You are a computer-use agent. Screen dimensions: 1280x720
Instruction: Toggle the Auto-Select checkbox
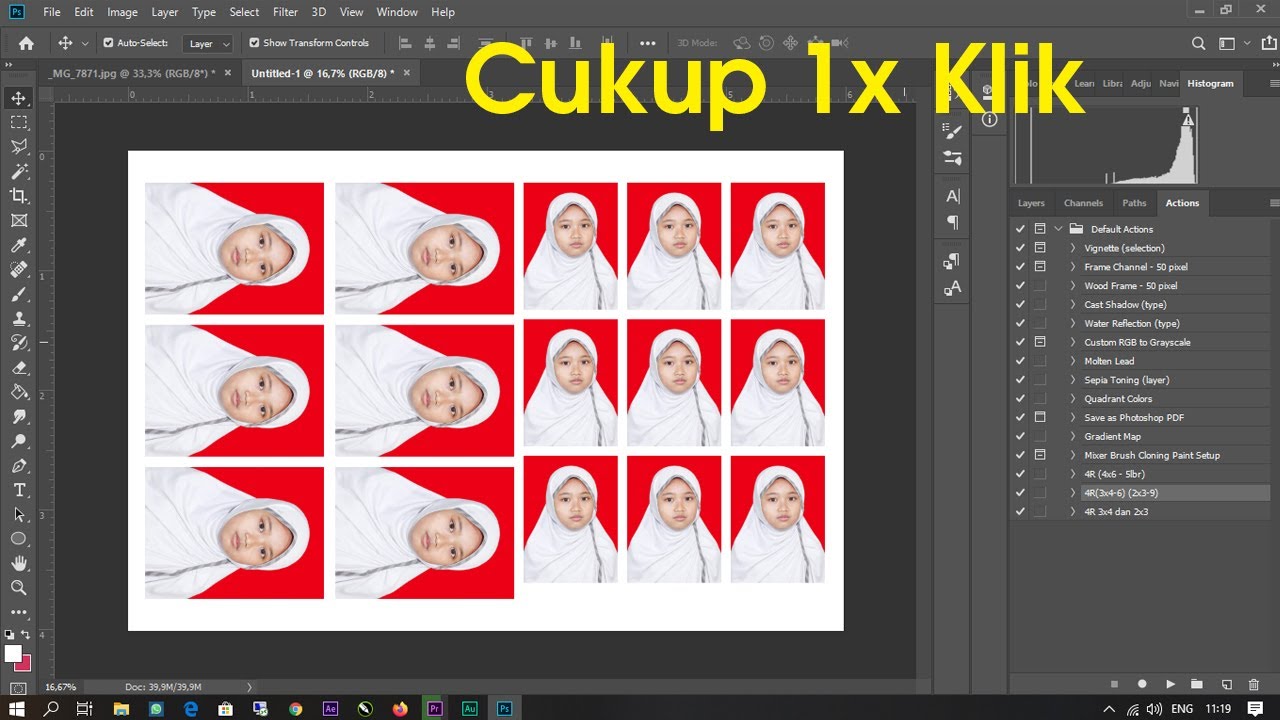point(108,43)
